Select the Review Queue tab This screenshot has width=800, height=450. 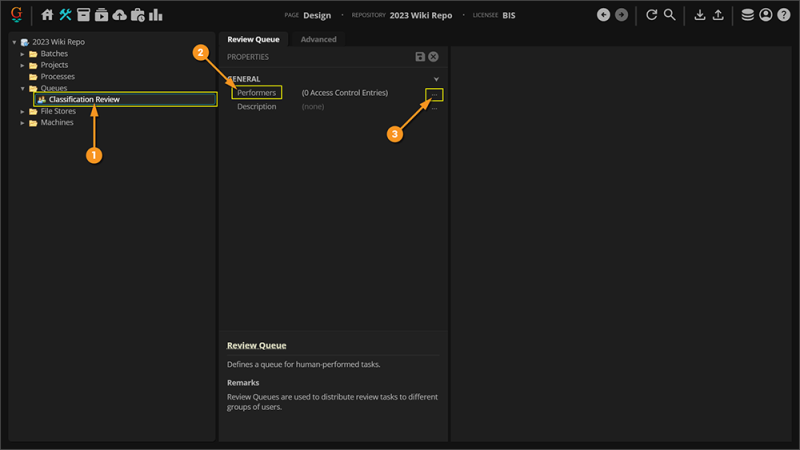[x=254, y=39]
